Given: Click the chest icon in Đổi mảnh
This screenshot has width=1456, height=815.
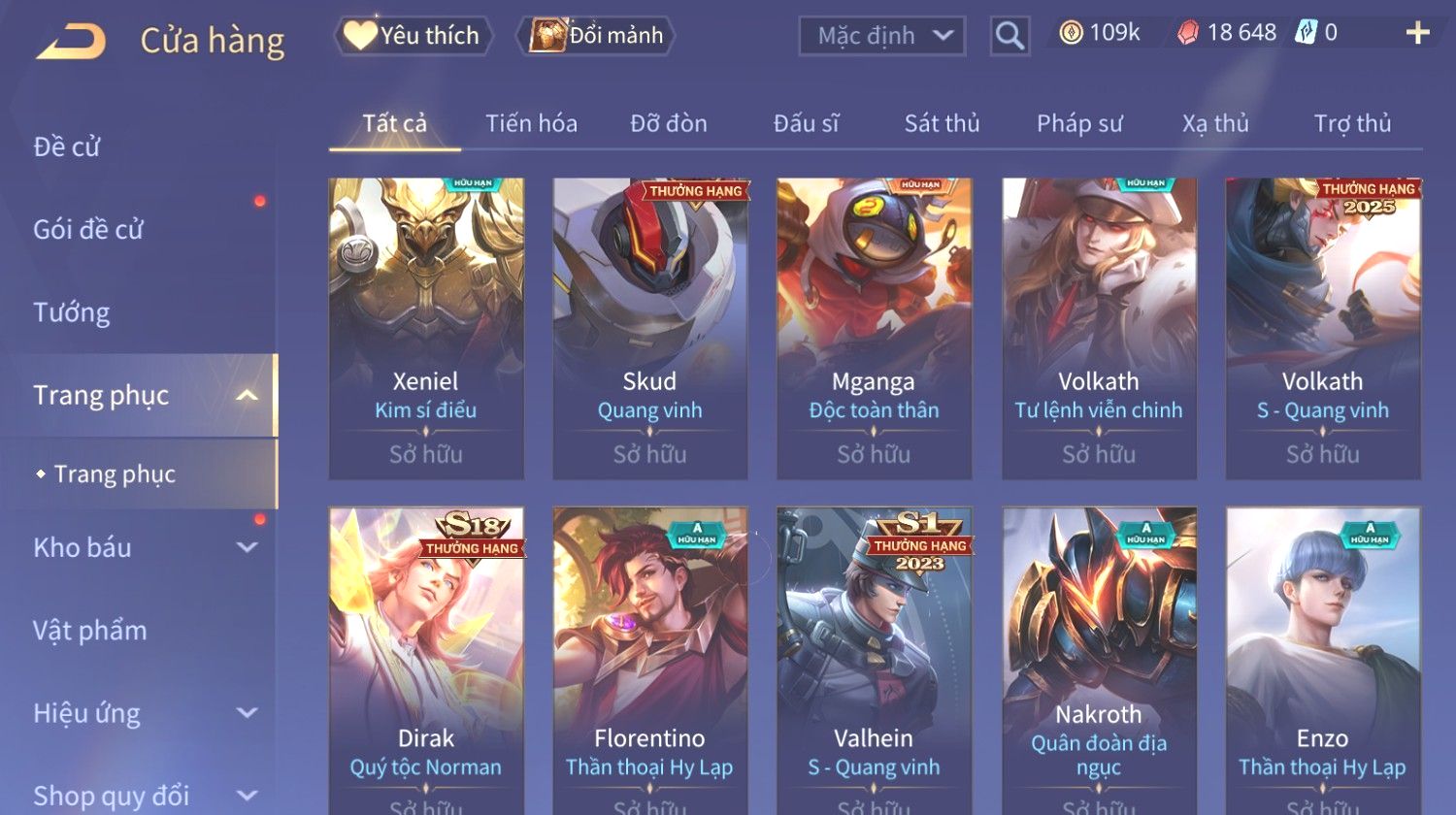Looking at the screenshot, I should coord(547,36).
